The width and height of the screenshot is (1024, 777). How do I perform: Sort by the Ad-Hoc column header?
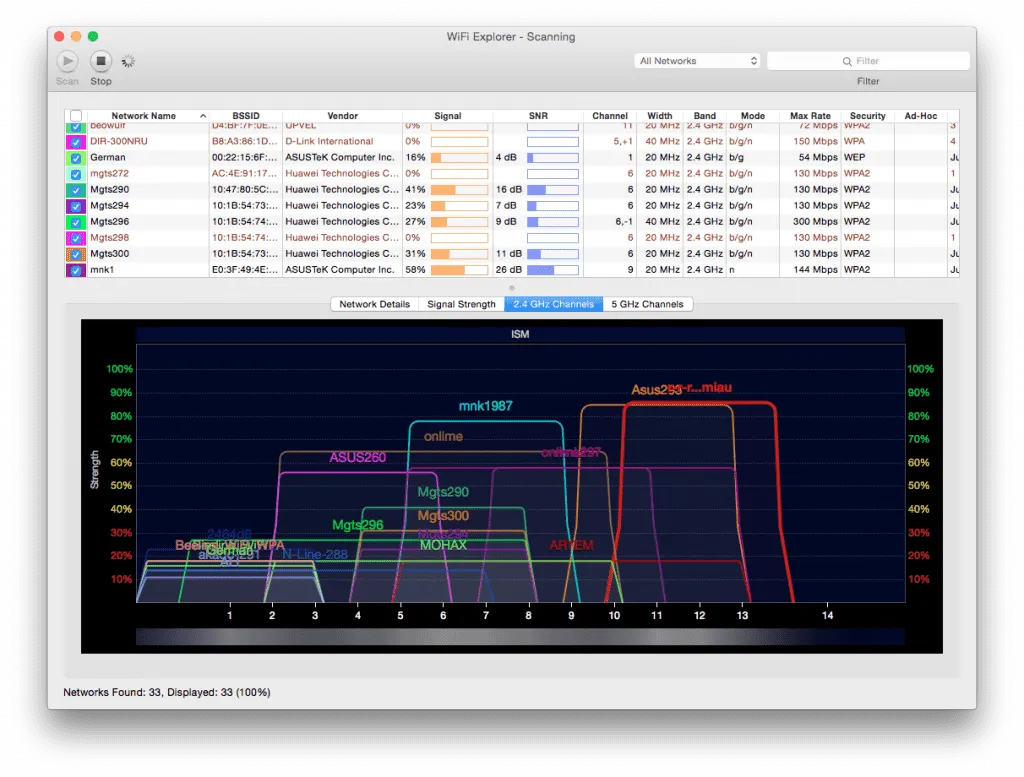(921, 116)
